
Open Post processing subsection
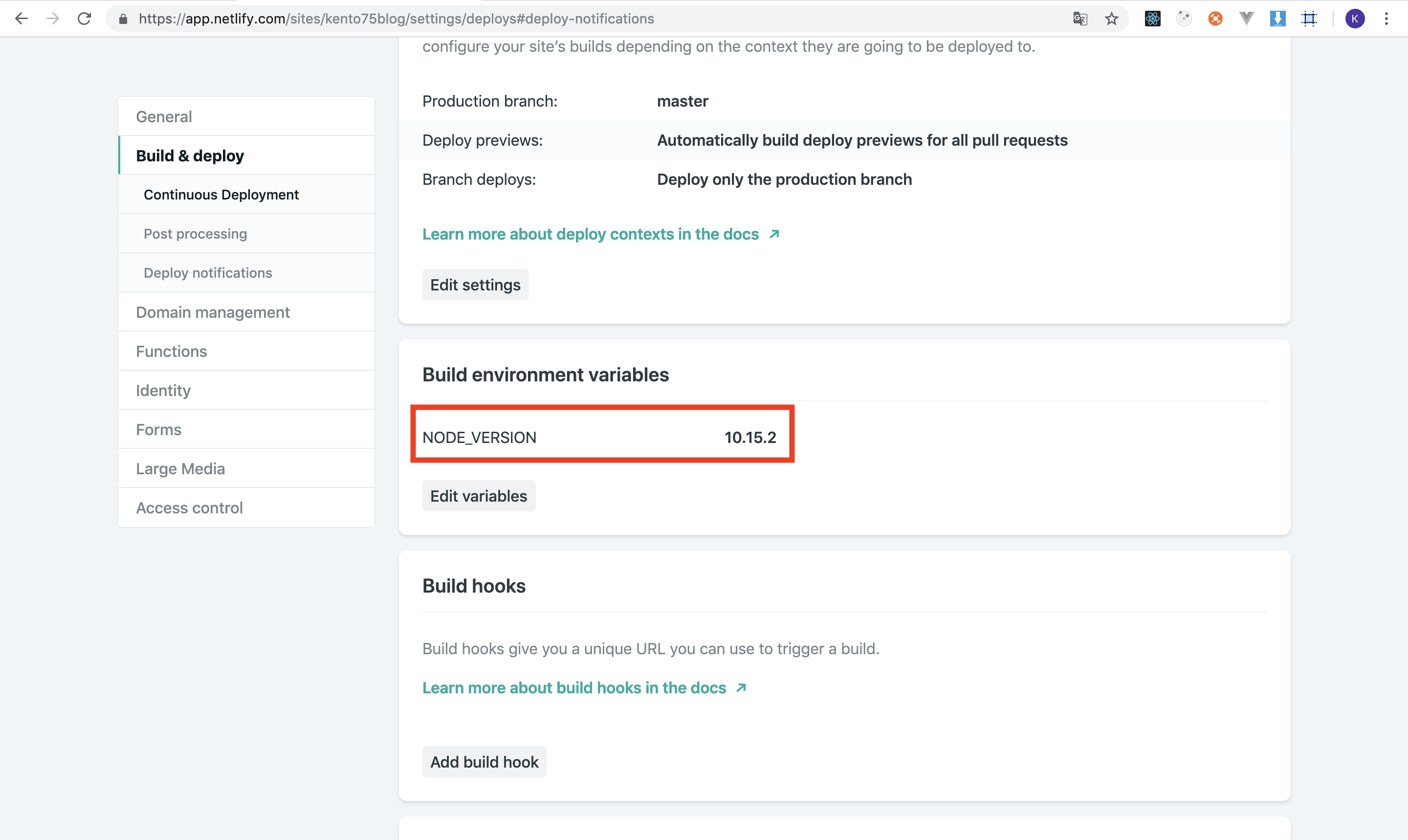coord(195,234)
